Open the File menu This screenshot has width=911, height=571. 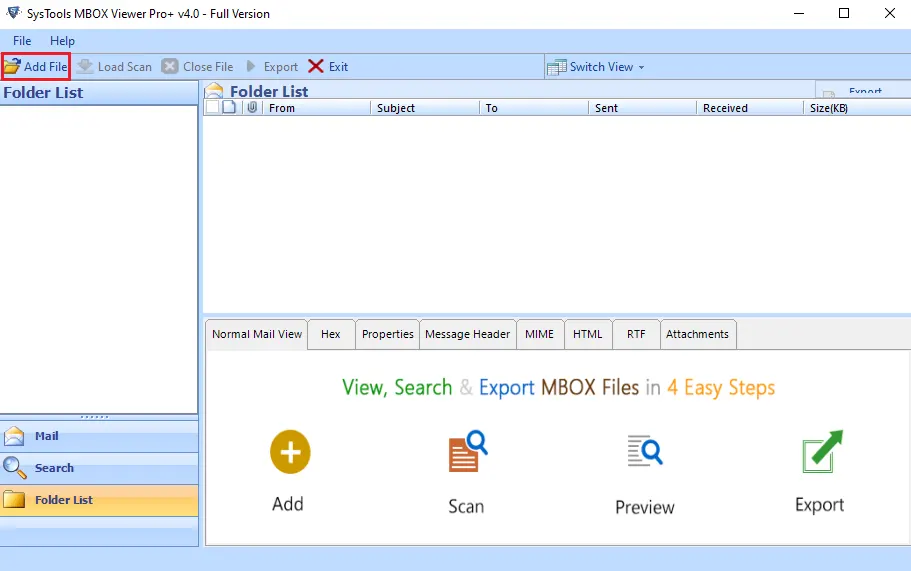tap(22, 41)
